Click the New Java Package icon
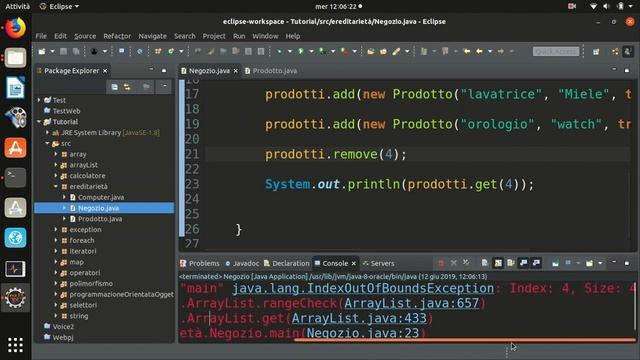The width and height of the screenshot is (640, 360). (158, 51)
